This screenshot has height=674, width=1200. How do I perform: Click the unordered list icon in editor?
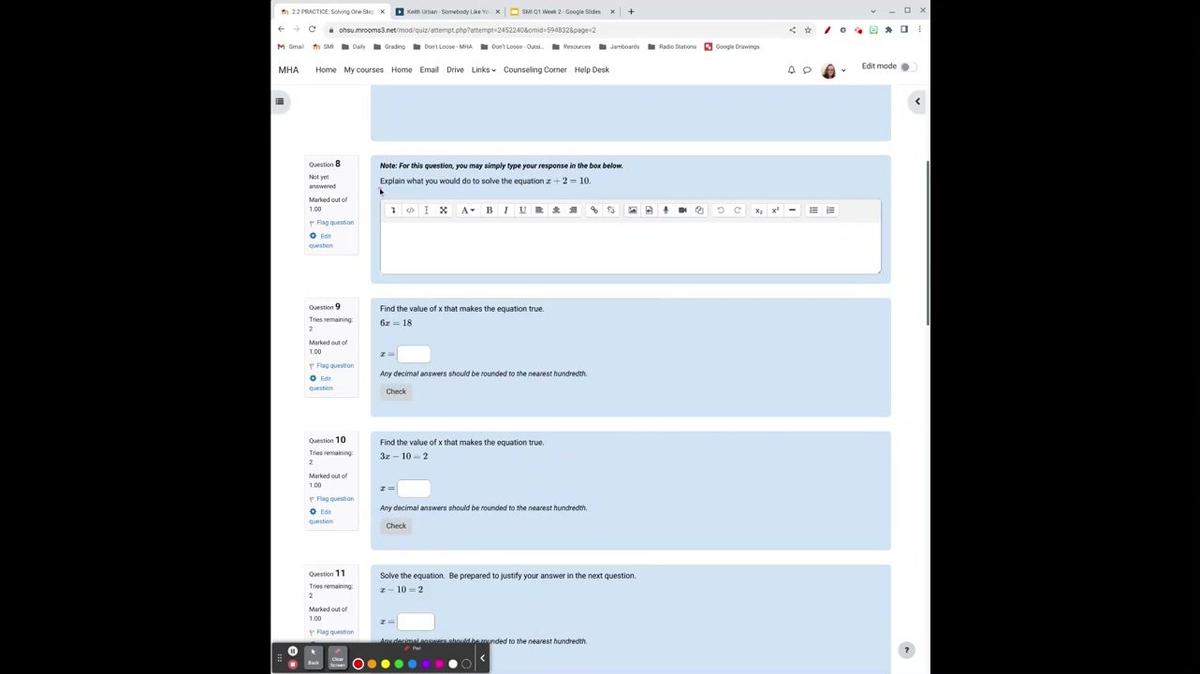pos(814,210)
